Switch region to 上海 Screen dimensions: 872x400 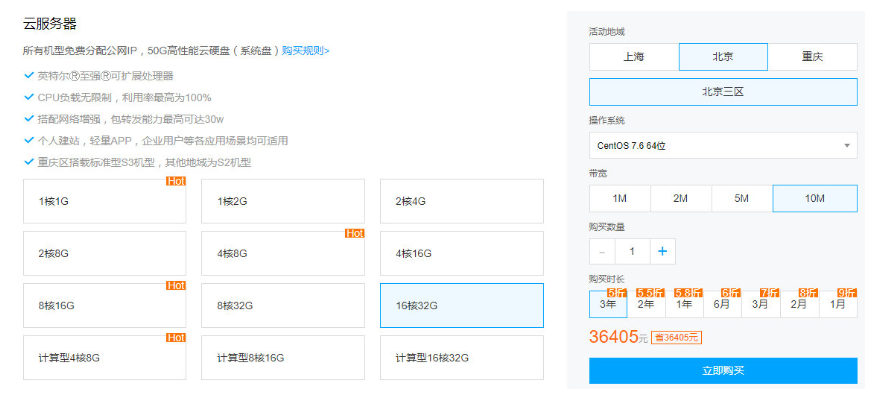(x=634, y=57)
